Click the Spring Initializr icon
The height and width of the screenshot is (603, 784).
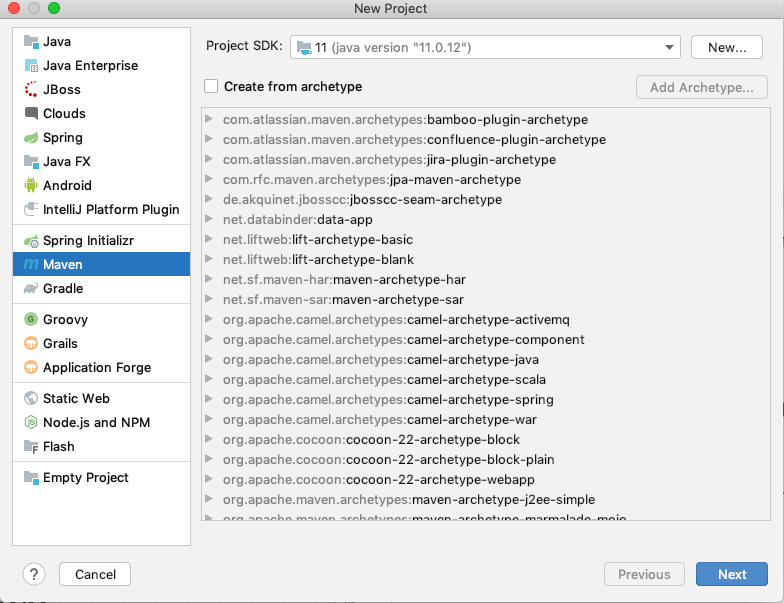tap(31, 240)
